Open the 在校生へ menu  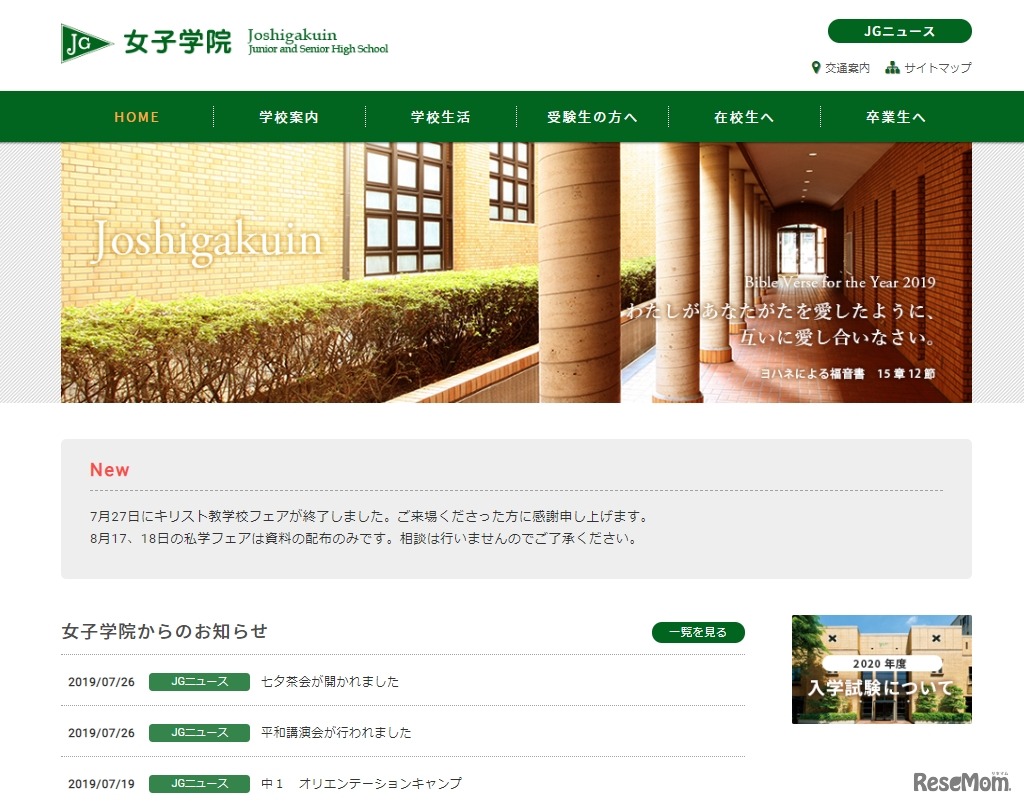pos(744,117)
